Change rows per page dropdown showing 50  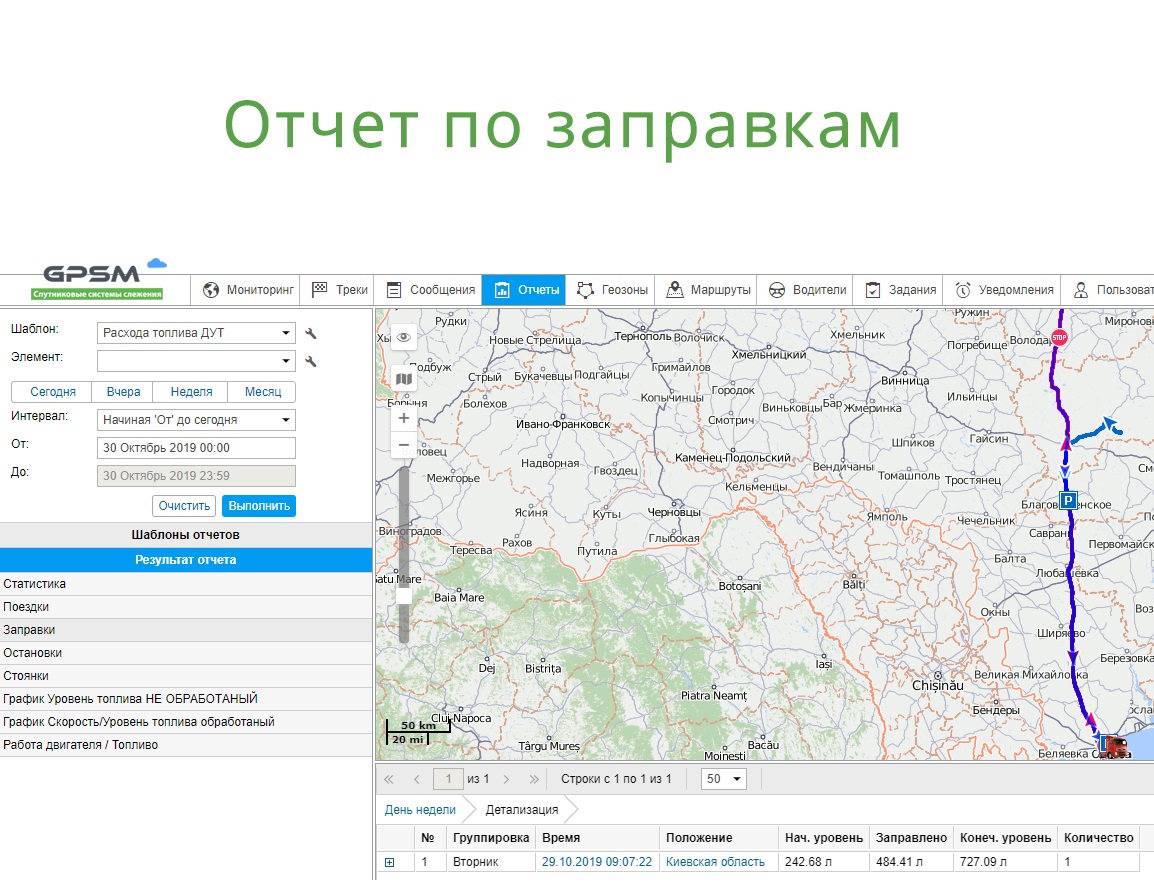coord(724,779)
